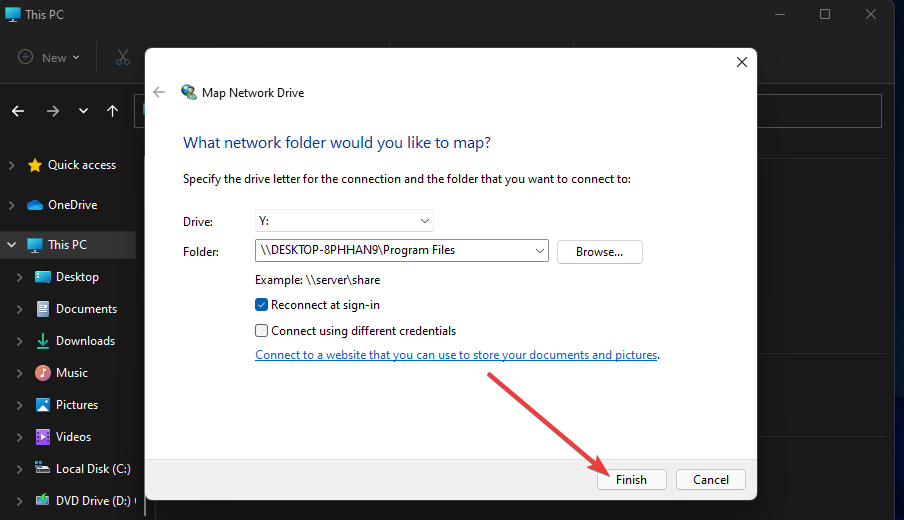Open the website storage connection link

click(x=456, y=355)
